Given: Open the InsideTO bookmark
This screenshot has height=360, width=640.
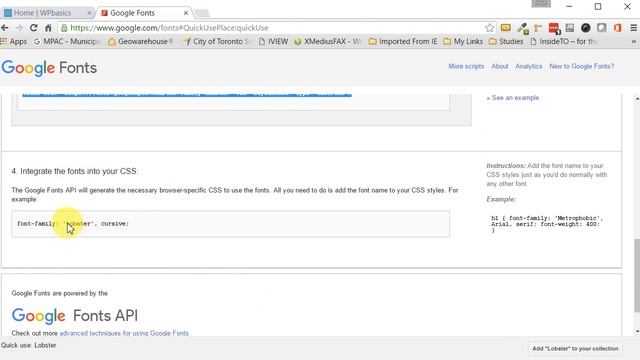Looking at the screenshot, I should tap(563, 41).
